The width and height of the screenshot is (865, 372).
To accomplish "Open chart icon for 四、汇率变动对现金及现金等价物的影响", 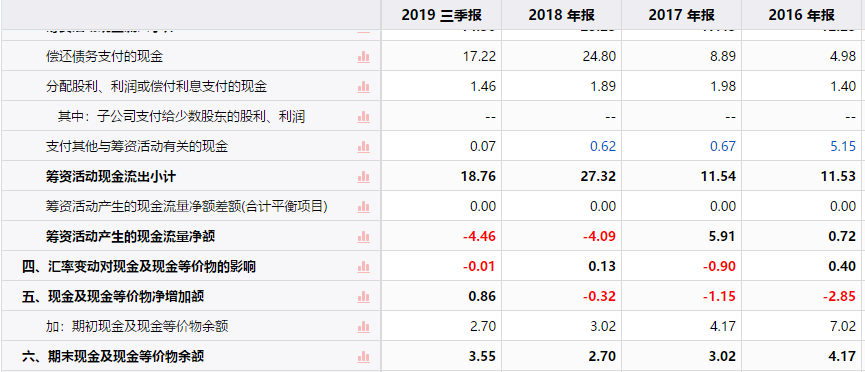I will [363, 267].
